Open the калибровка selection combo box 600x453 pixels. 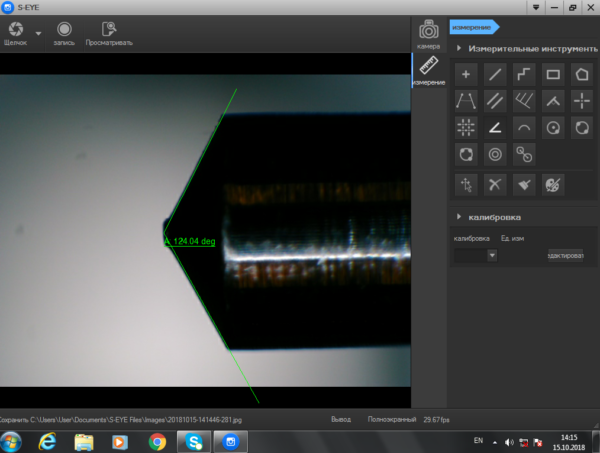coord(475,255)
